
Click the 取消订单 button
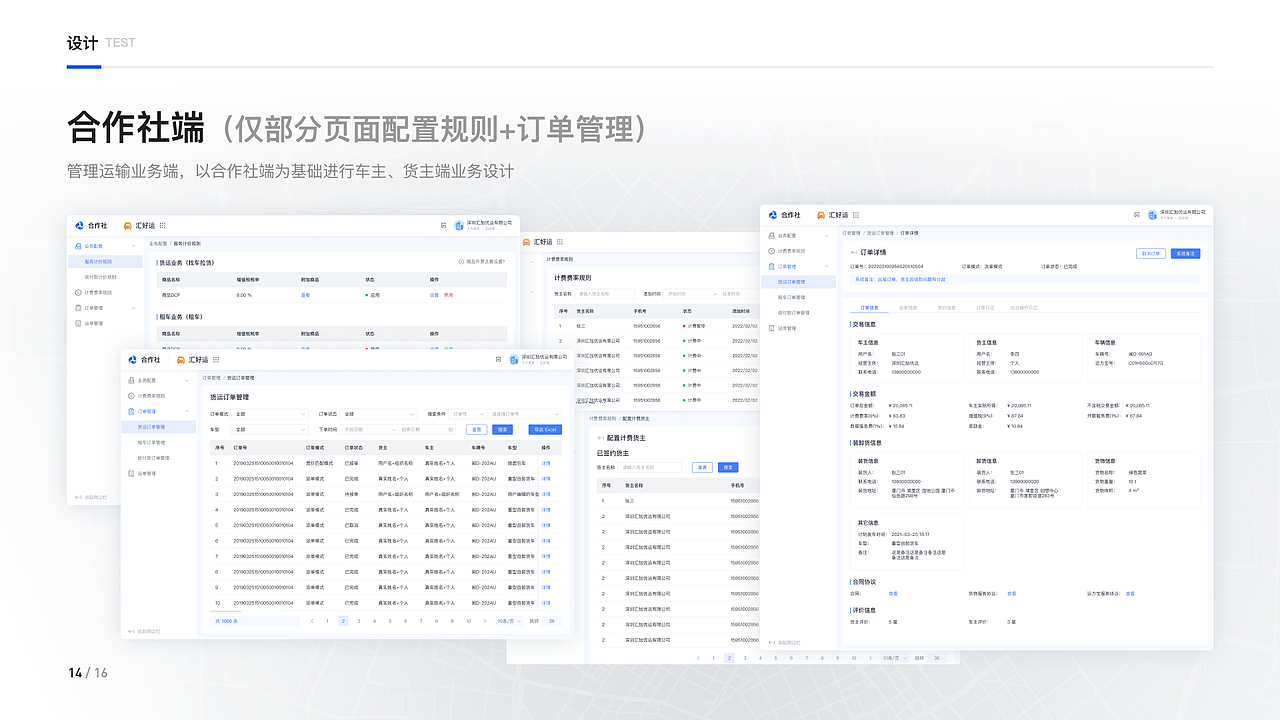(x=1151, y=254)
